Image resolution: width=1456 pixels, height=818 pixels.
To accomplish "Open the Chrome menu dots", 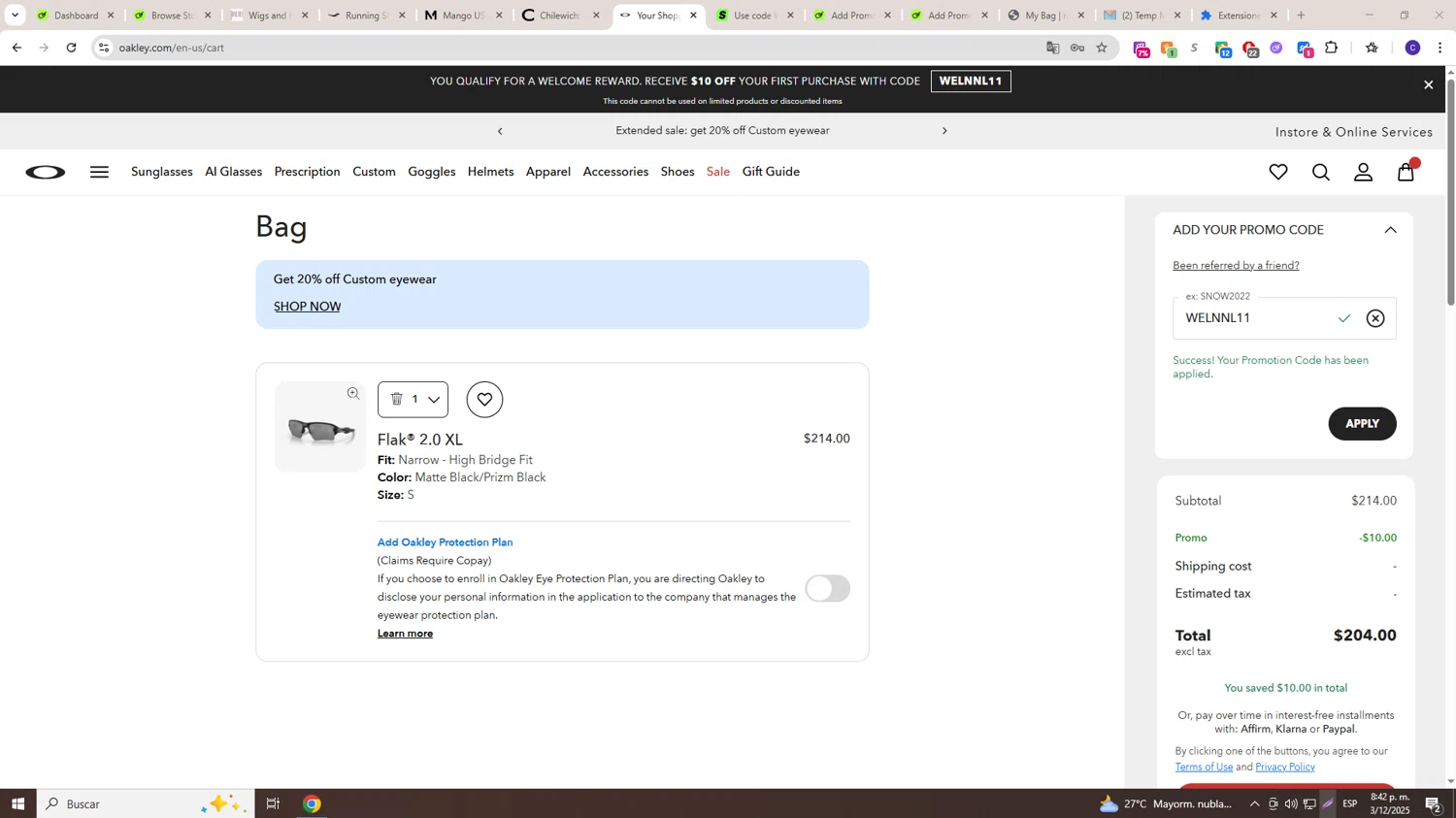I will [x=1440, y=48].
